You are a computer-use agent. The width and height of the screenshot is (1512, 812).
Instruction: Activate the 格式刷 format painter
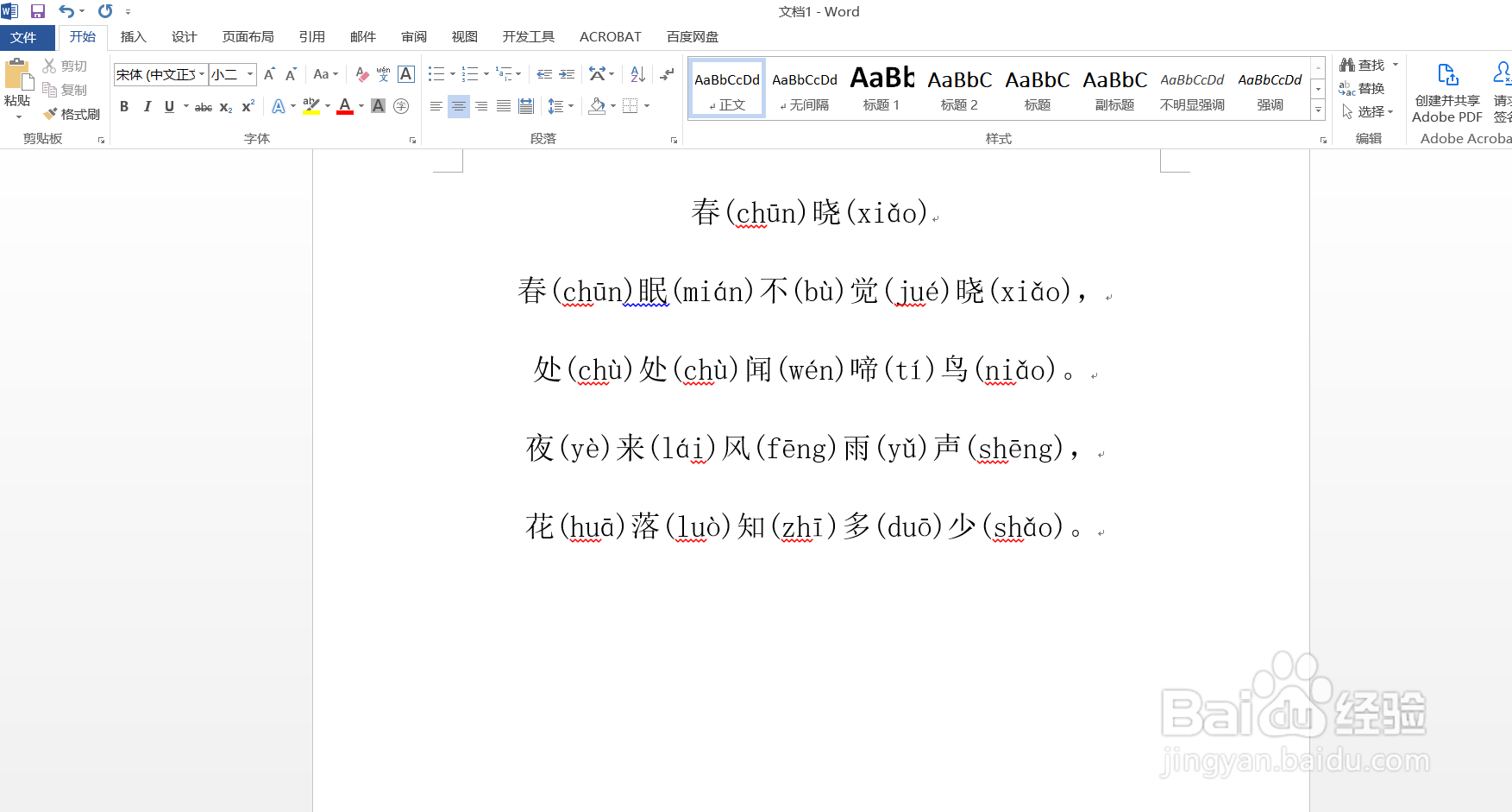pos(72,114)
